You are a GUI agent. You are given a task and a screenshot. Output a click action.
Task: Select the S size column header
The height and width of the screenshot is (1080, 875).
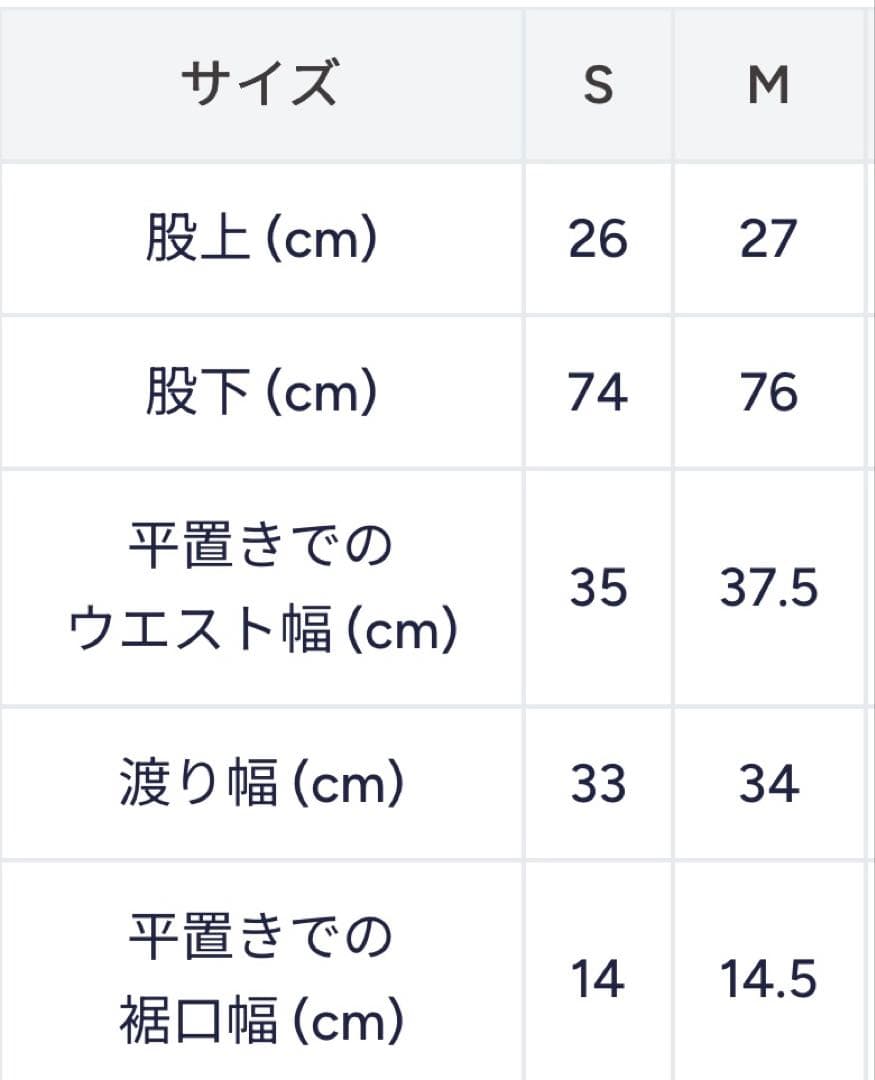(x=598, y=86)
